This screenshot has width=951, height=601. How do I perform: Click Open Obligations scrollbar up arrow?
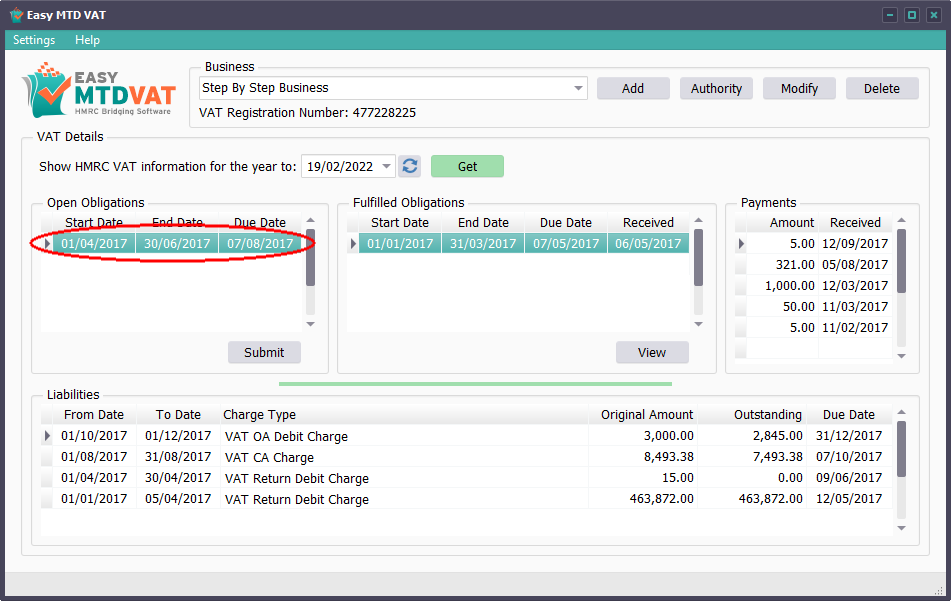pyautogui.click(x=311, y=221)
